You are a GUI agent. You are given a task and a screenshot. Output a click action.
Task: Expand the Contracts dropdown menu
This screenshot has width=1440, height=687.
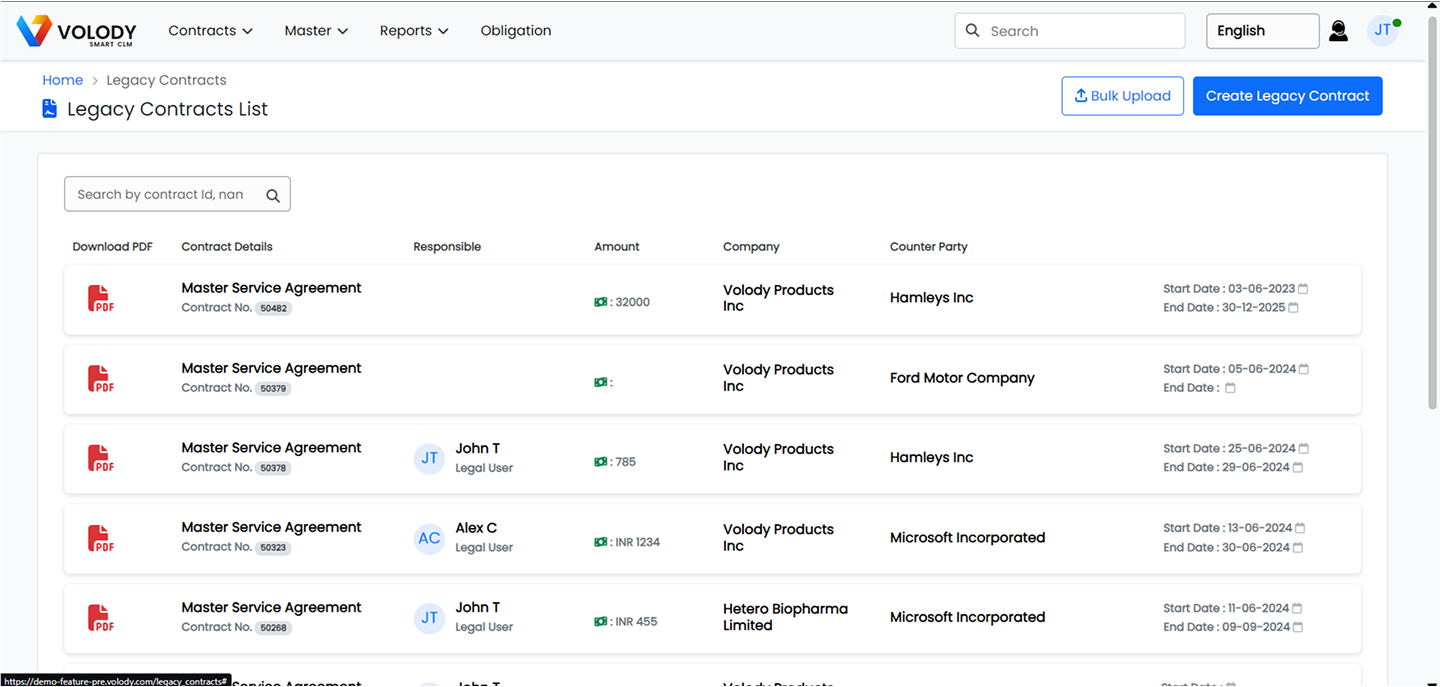pyautogui.click(x=210, y=31)
